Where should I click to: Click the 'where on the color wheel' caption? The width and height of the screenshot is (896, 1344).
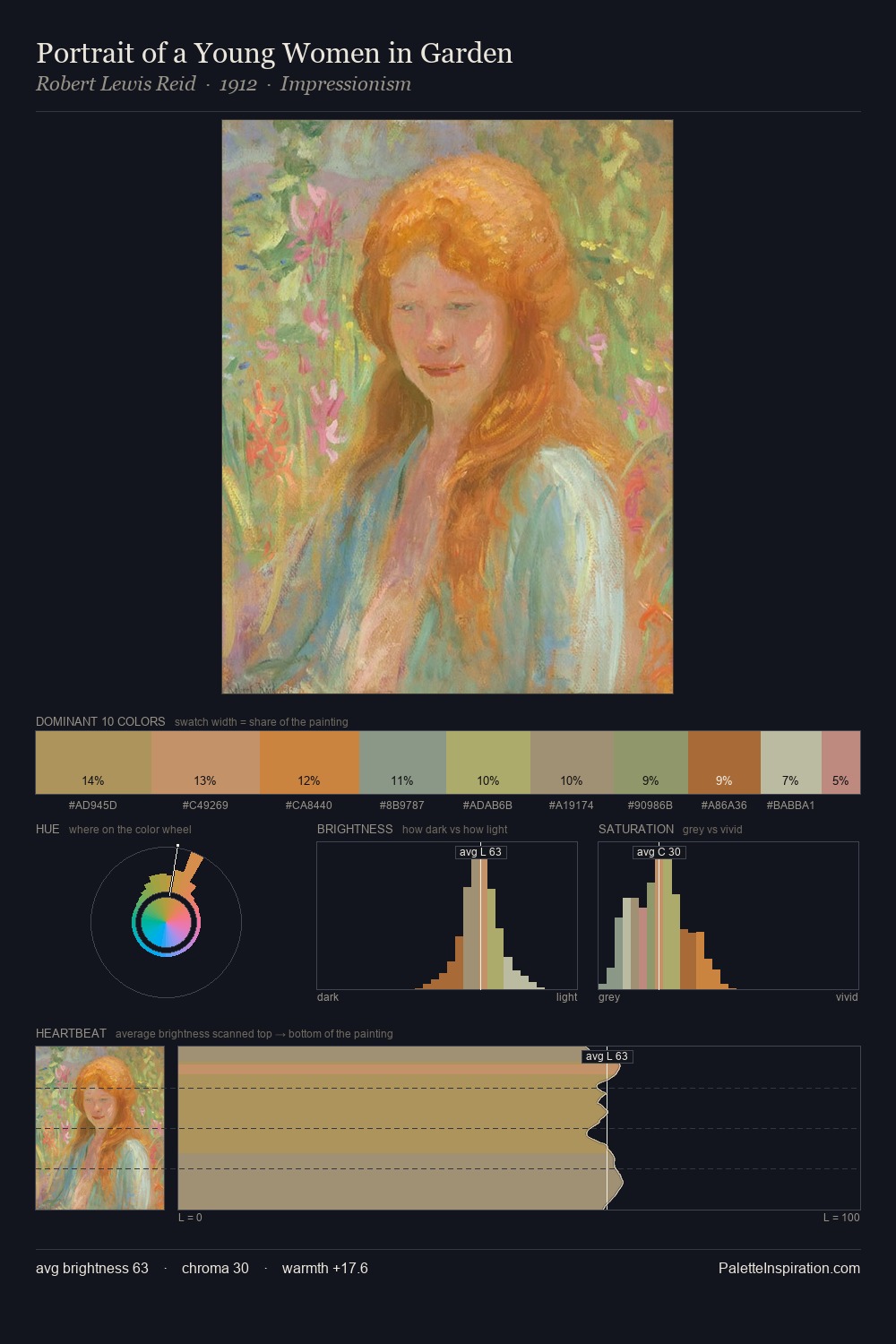[x=130, y=830]
